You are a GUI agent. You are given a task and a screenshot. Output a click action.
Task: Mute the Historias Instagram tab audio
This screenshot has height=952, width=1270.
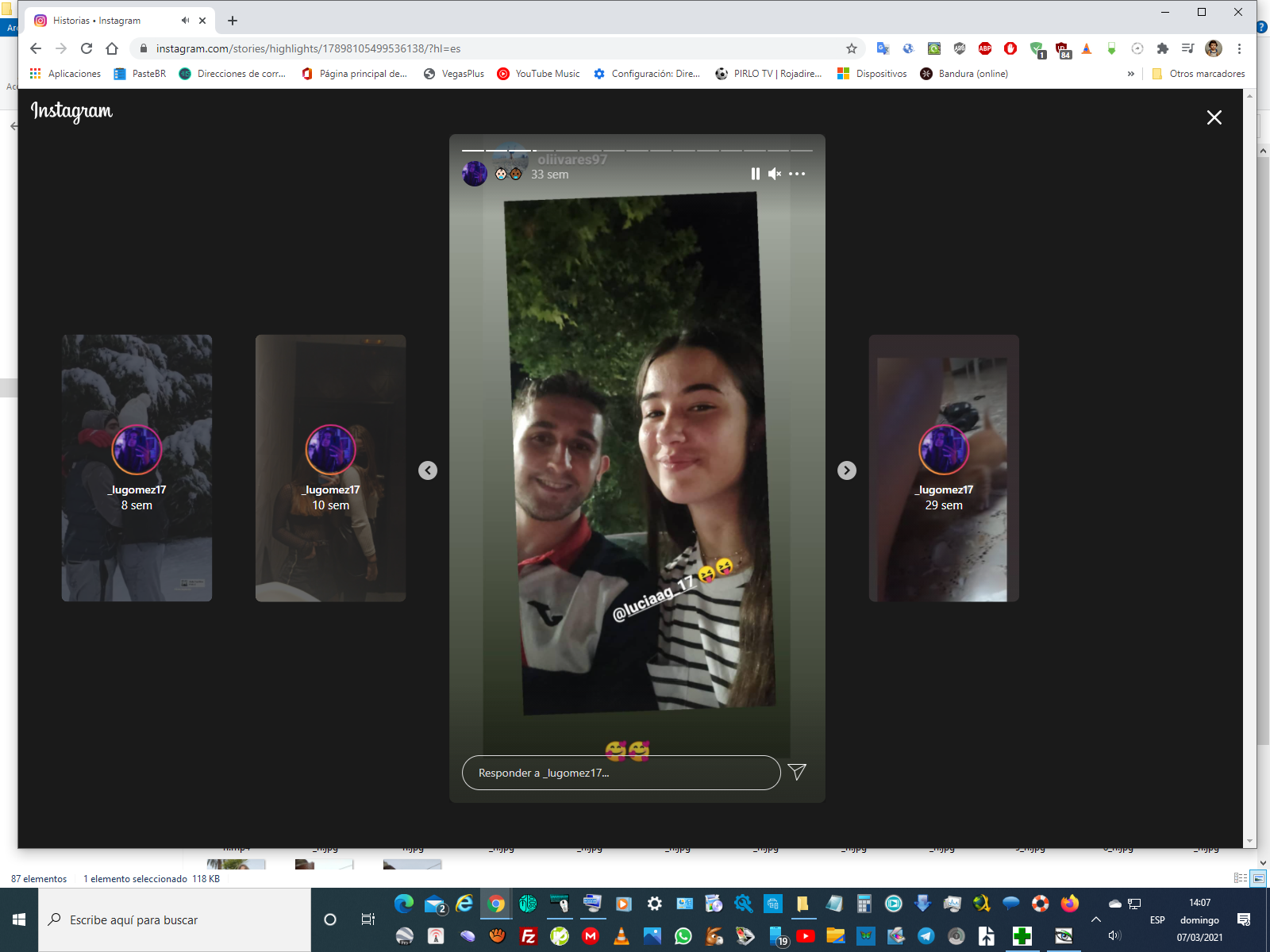(x=185, y=21)
